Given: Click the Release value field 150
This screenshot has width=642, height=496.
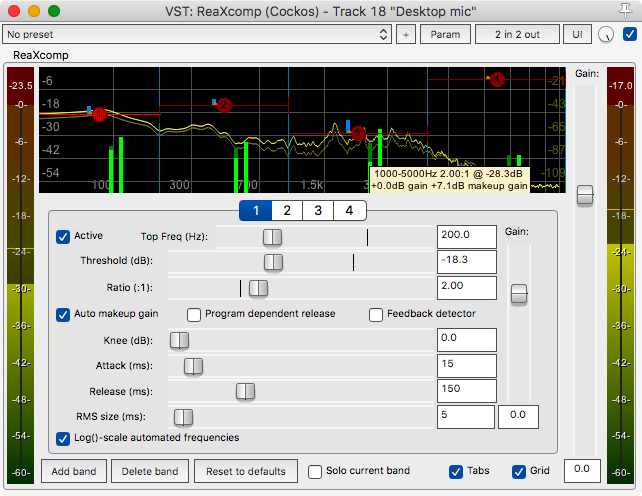Looking at the screenshot, I should [x=467, y=391].
